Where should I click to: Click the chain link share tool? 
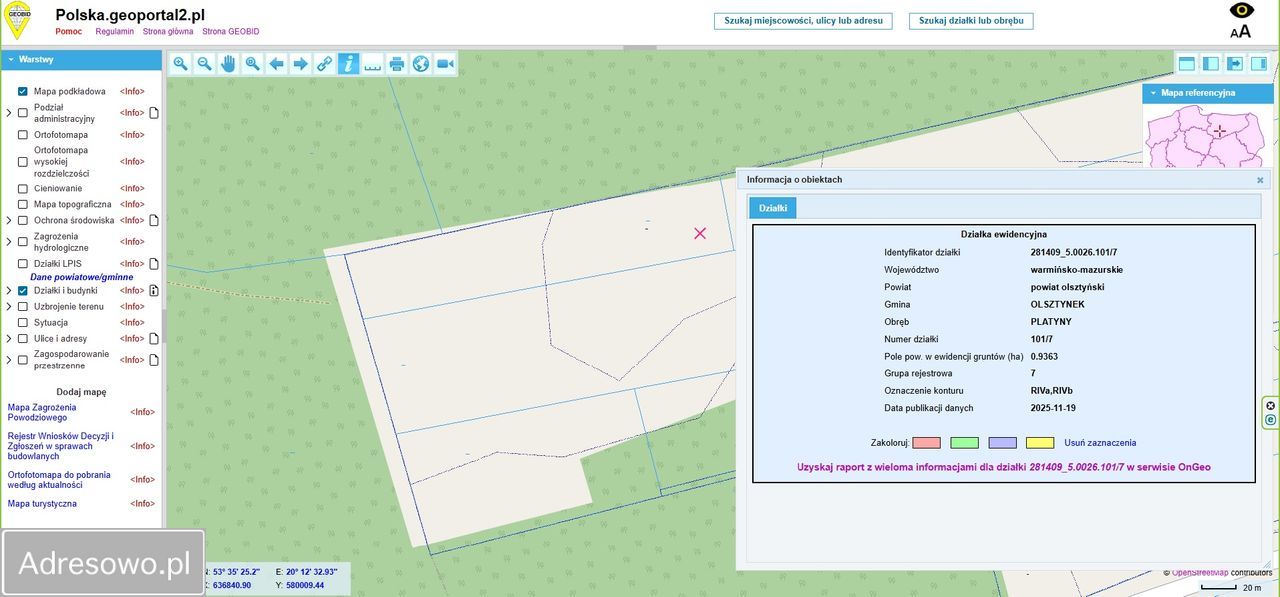(324, 64)
